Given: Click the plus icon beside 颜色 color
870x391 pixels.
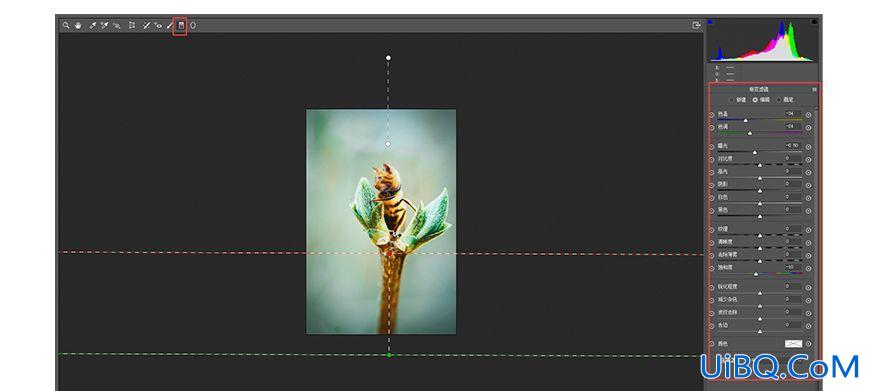Looking at the screenshot, I should (x=808, y=344).
